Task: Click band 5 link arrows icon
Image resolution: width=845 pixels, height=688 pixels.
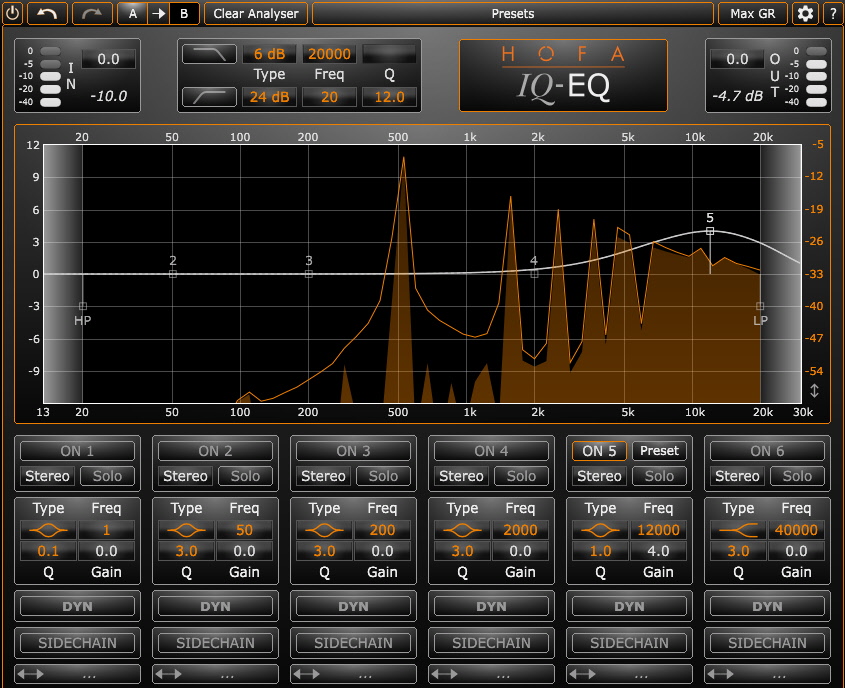Action: coord(582,674)
